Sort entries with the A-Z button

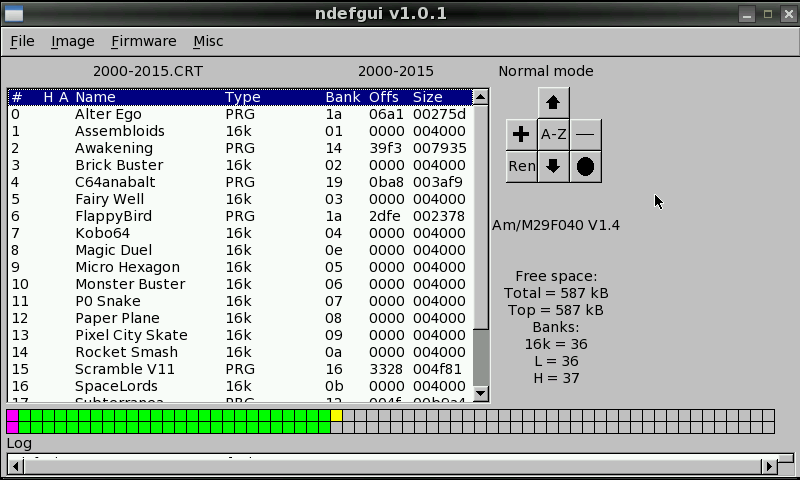coord(554,135)
